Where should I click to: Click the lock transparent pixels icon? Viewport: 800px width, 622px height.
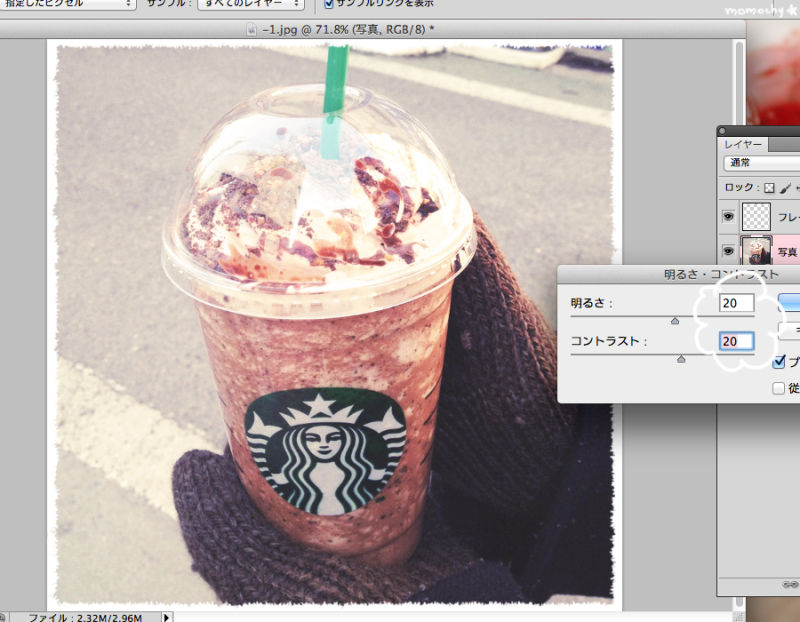point(769,188)
